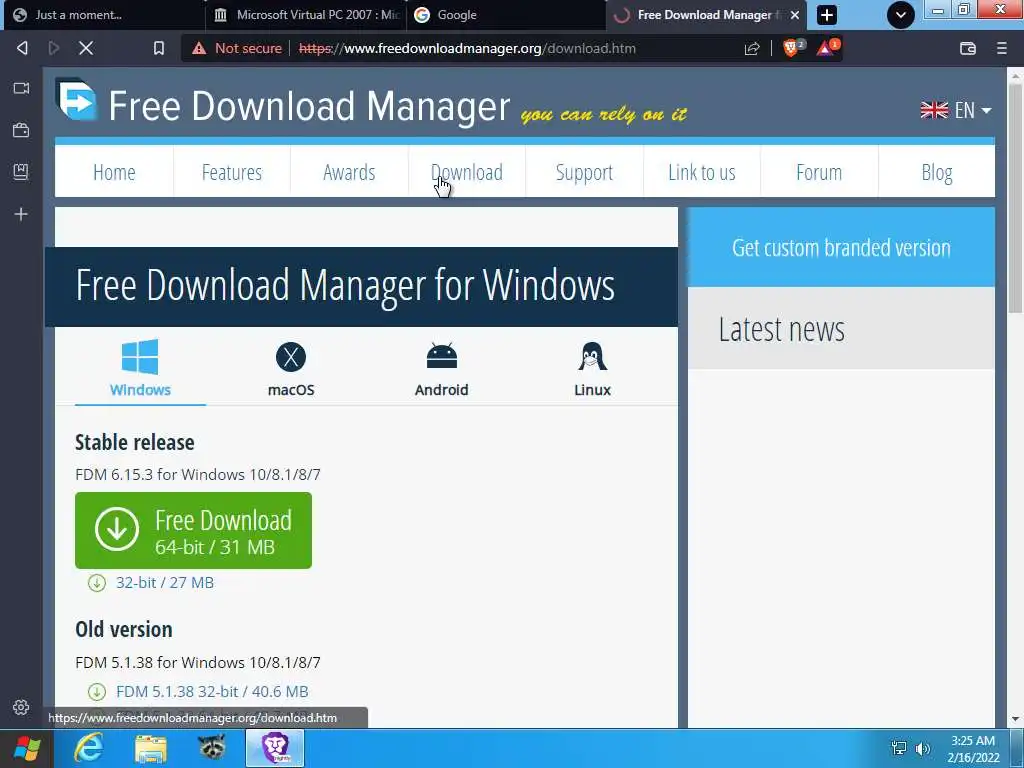The width and height of the screenshot is (1024, 768).
Task: Open a new tab with the plus button
Action: [827, 15]
